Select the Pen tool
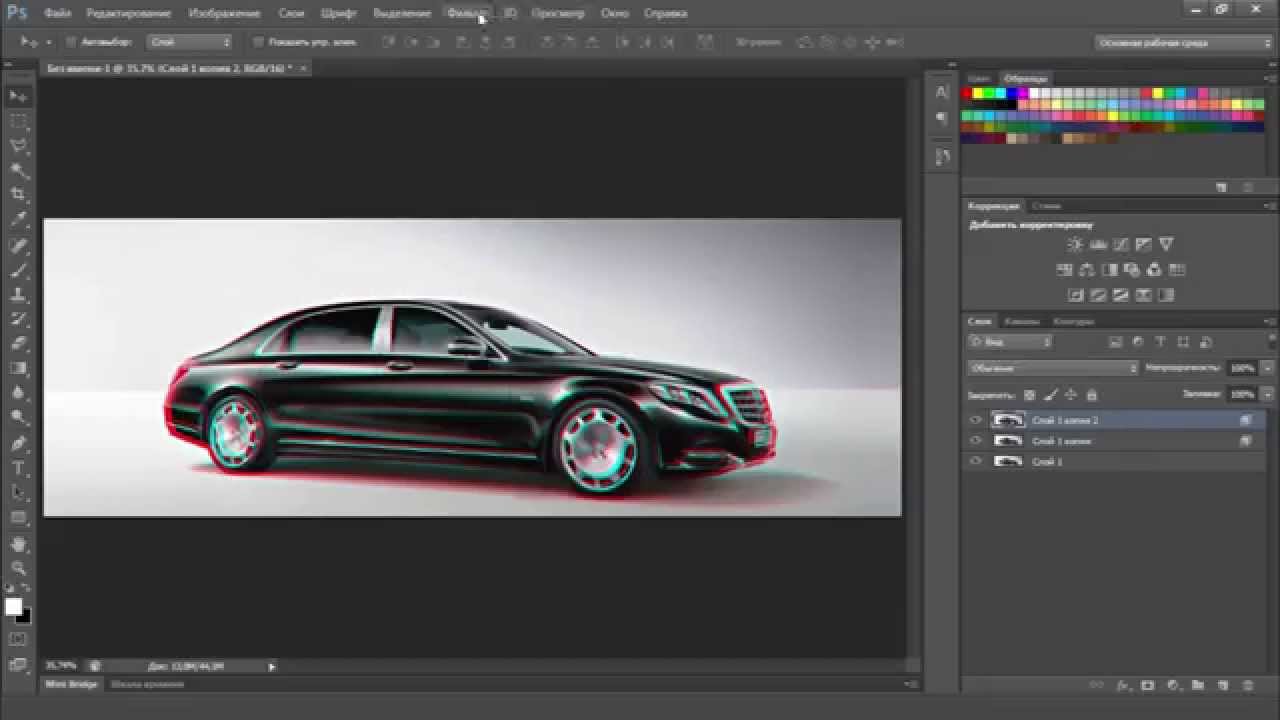Viewport: 1280px width, 720px height. 18,443
